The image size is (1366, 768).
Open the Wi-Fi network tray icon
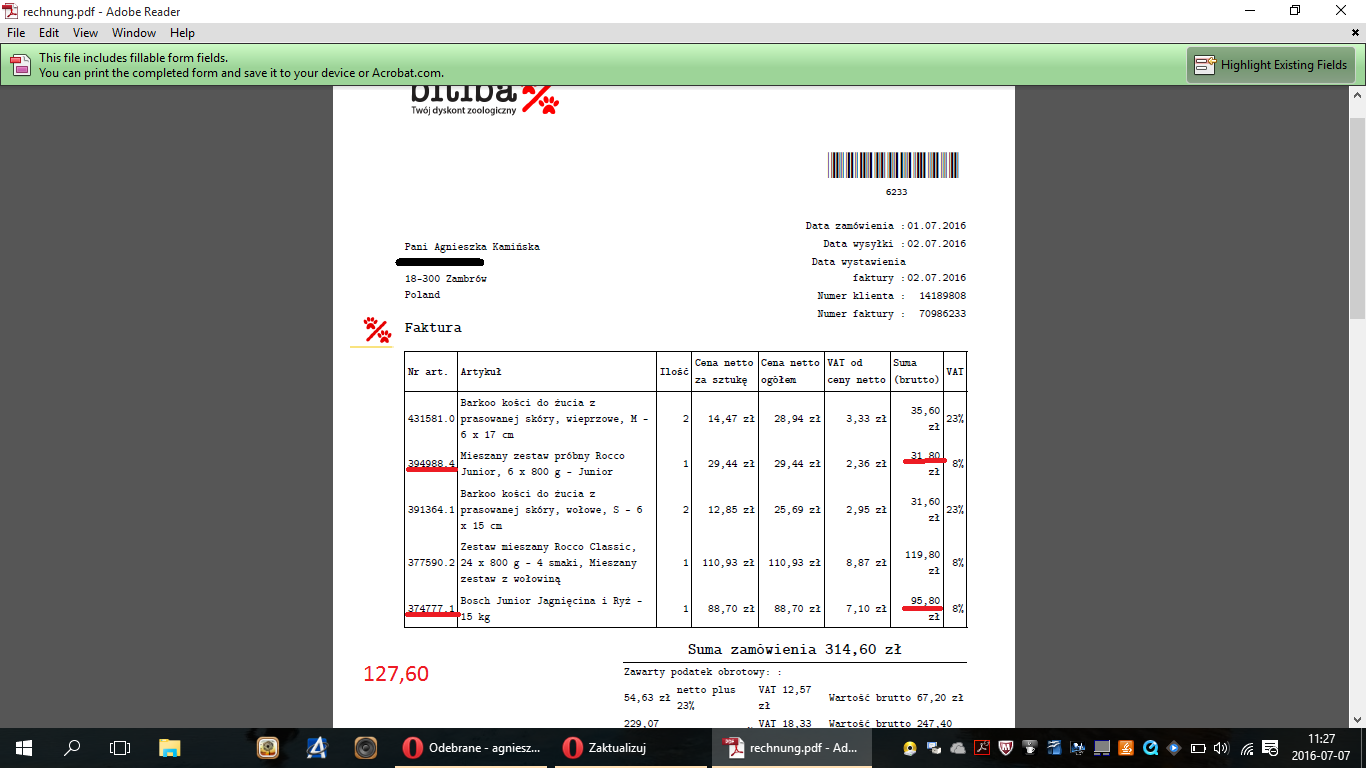1247,747
